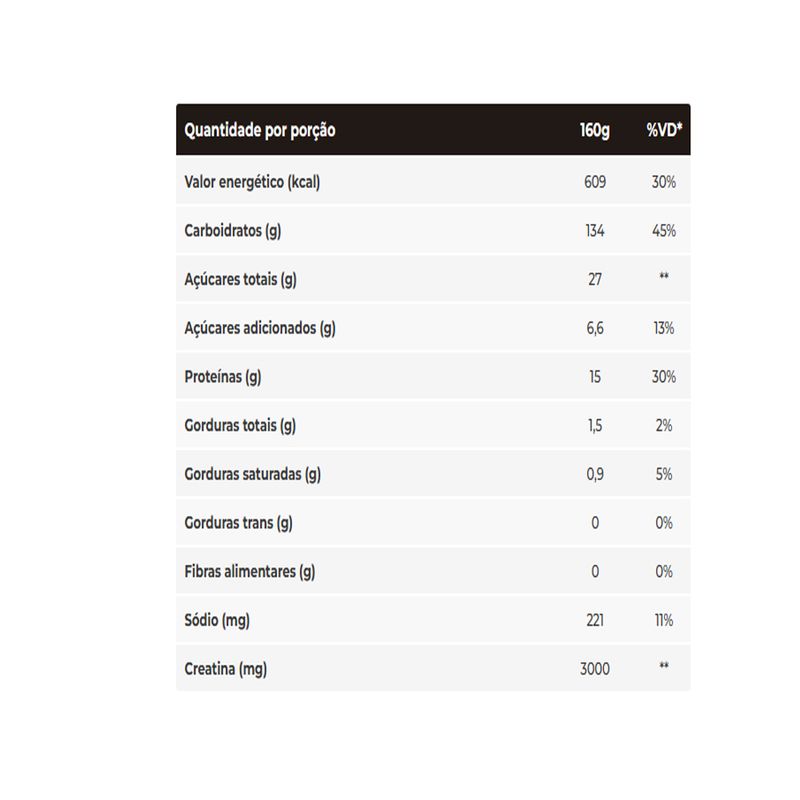Select the Valor energético (kcal) row label
This screenshot has width=800, height=800.
coord(252,182)
